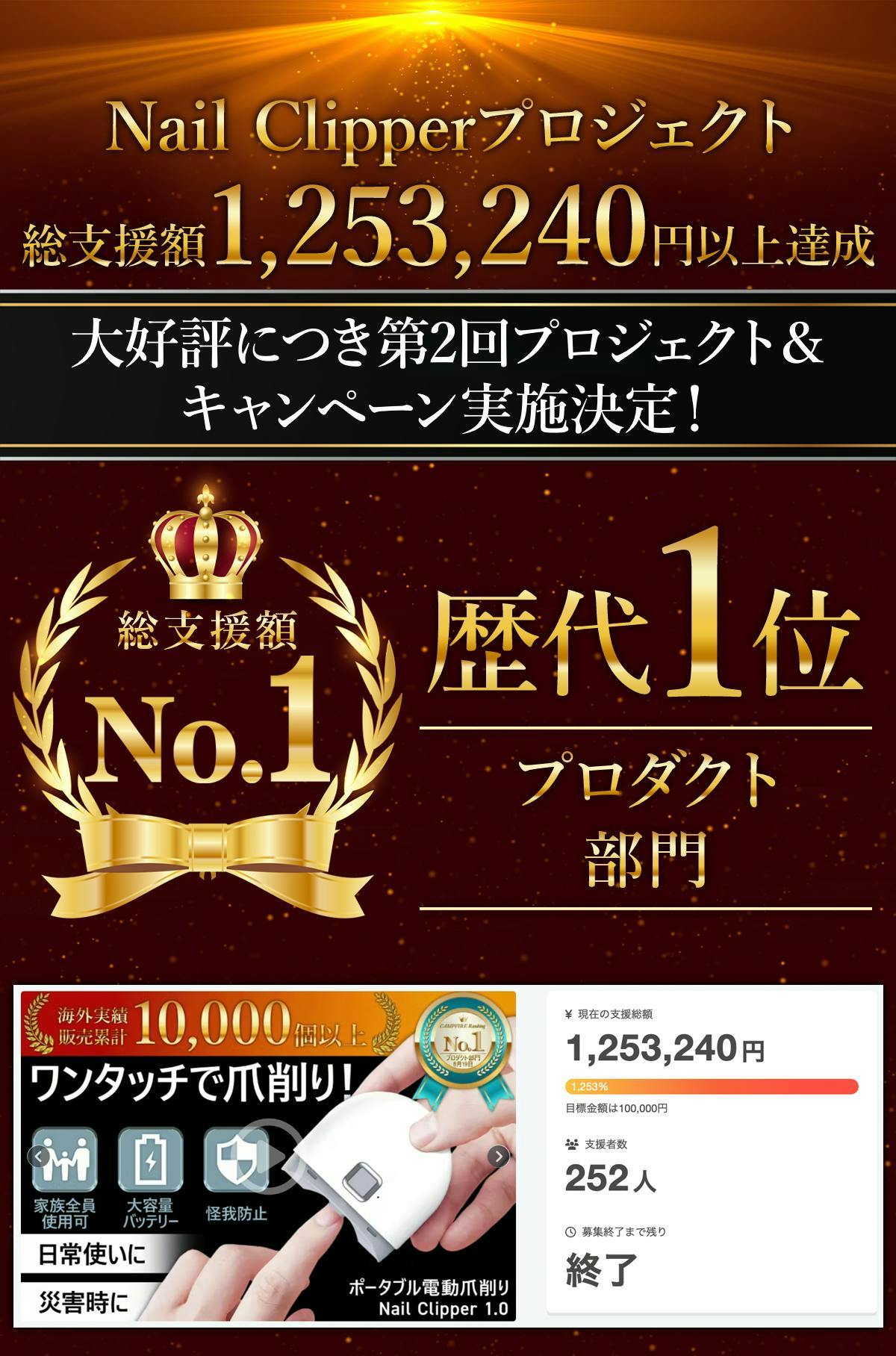Click the yen icon beside 現在の支援総額
This screenshot has width=896, height=1356.
pyautogui.click(x=570, y=1014)
